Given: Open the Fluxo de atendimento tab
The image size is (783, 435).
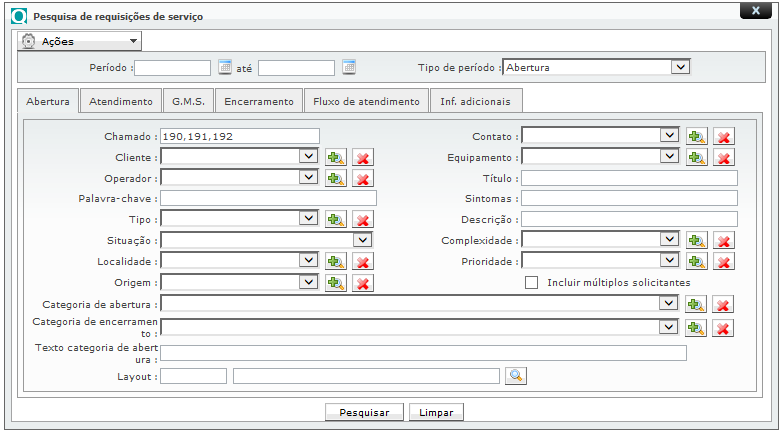Looking at the screenshot, I should point(366,101).
